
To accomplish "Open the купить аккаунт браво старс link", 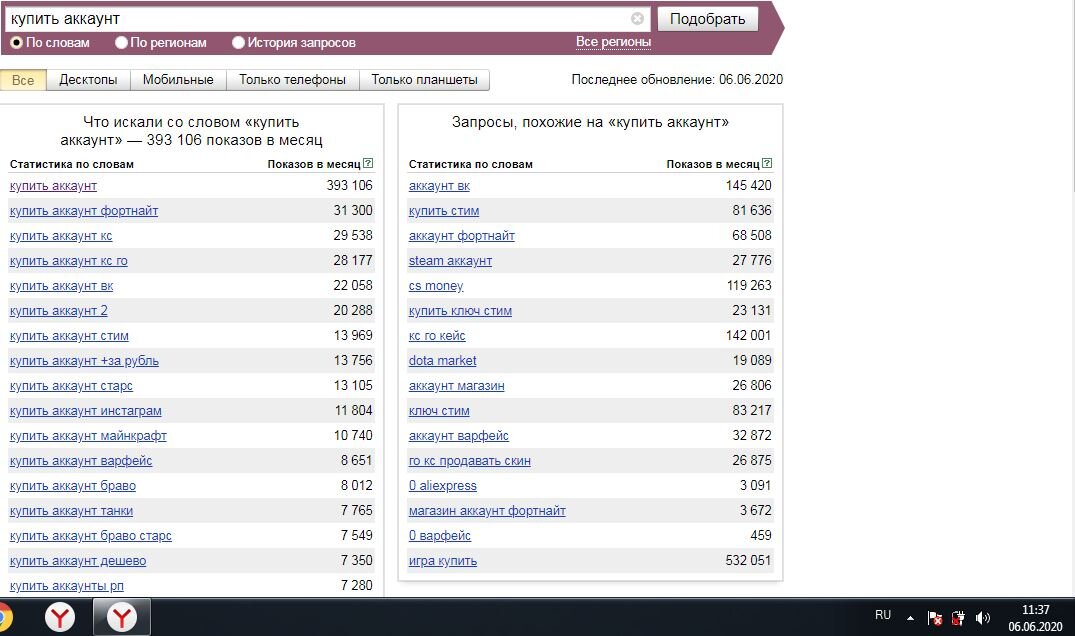I will (90, 536).
